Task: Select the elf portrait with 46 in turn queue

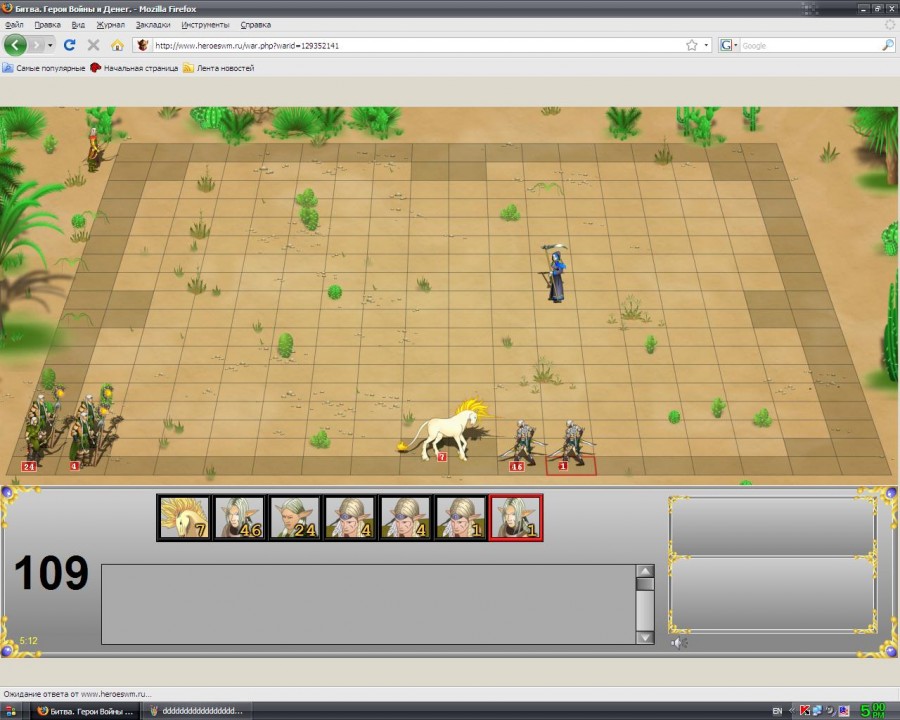Action: tap(239, 517)
